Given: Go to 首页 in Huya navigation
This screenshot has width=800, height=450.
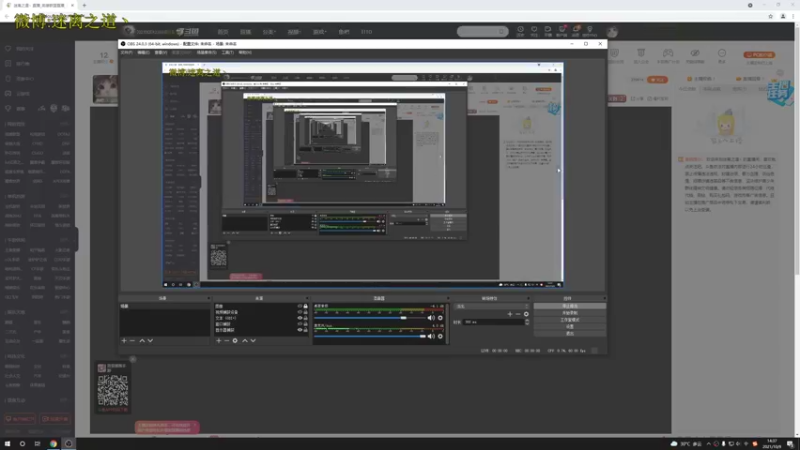Looking at the screenshot, I should [223, 32].
